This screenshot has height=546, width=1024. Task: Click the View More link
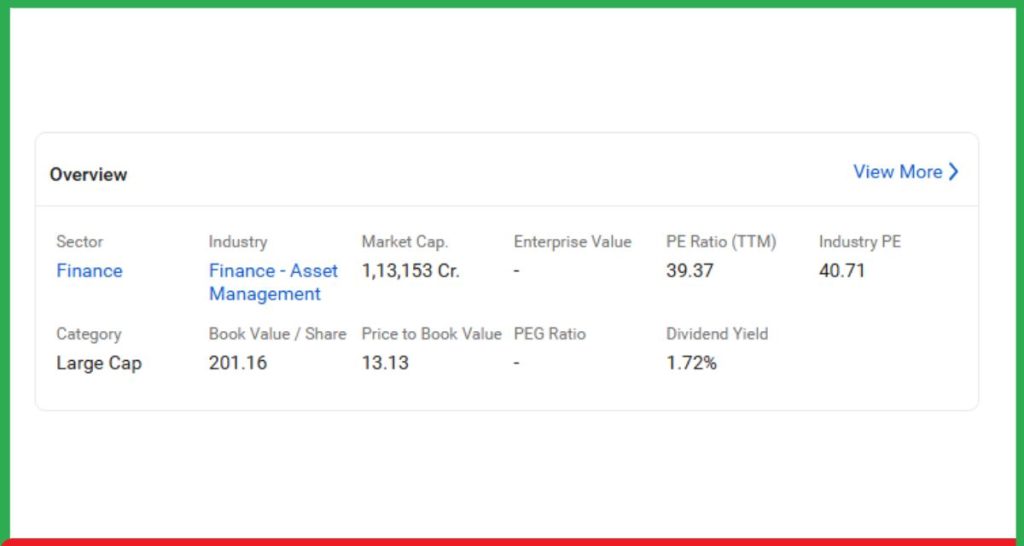897,172
